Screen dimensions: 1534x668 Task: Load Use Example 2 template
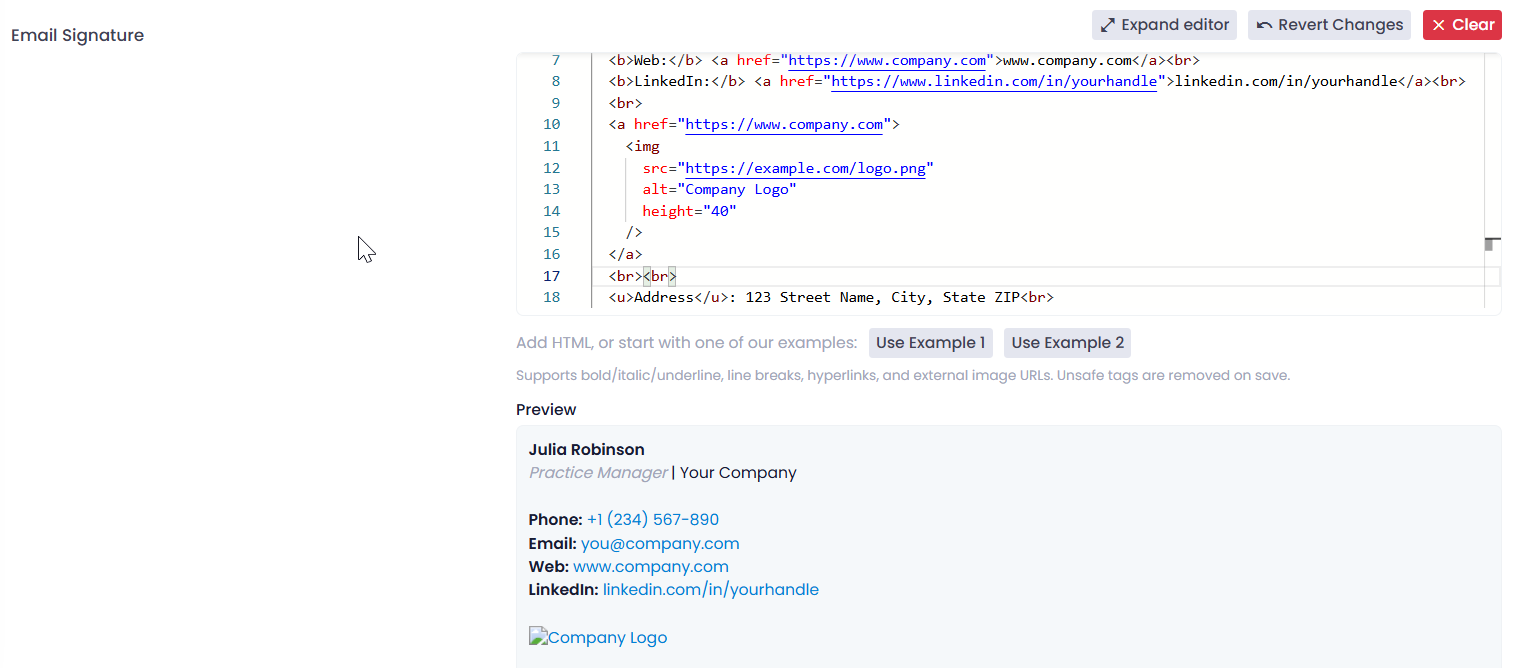pos(1067,343)
